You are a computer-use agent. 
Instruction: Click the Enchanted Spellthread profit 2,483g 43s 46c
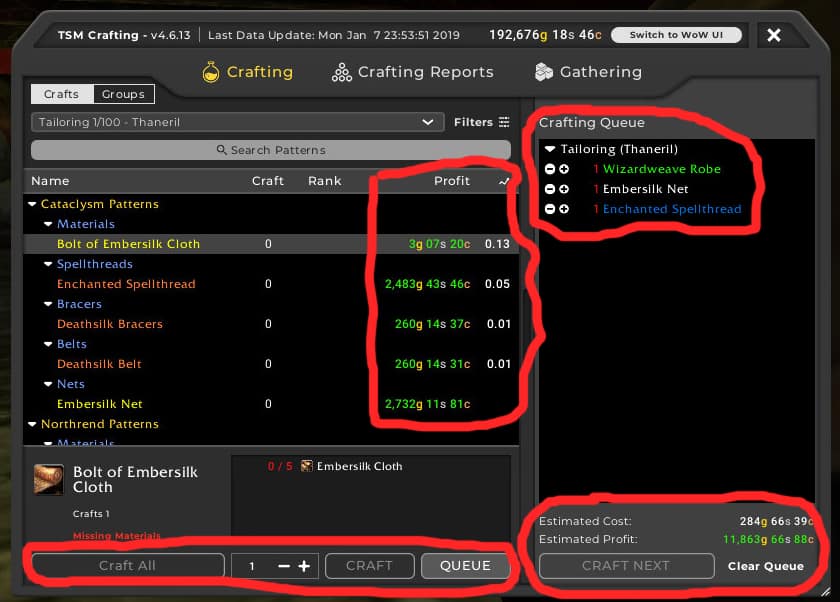[x=428, y=284]
